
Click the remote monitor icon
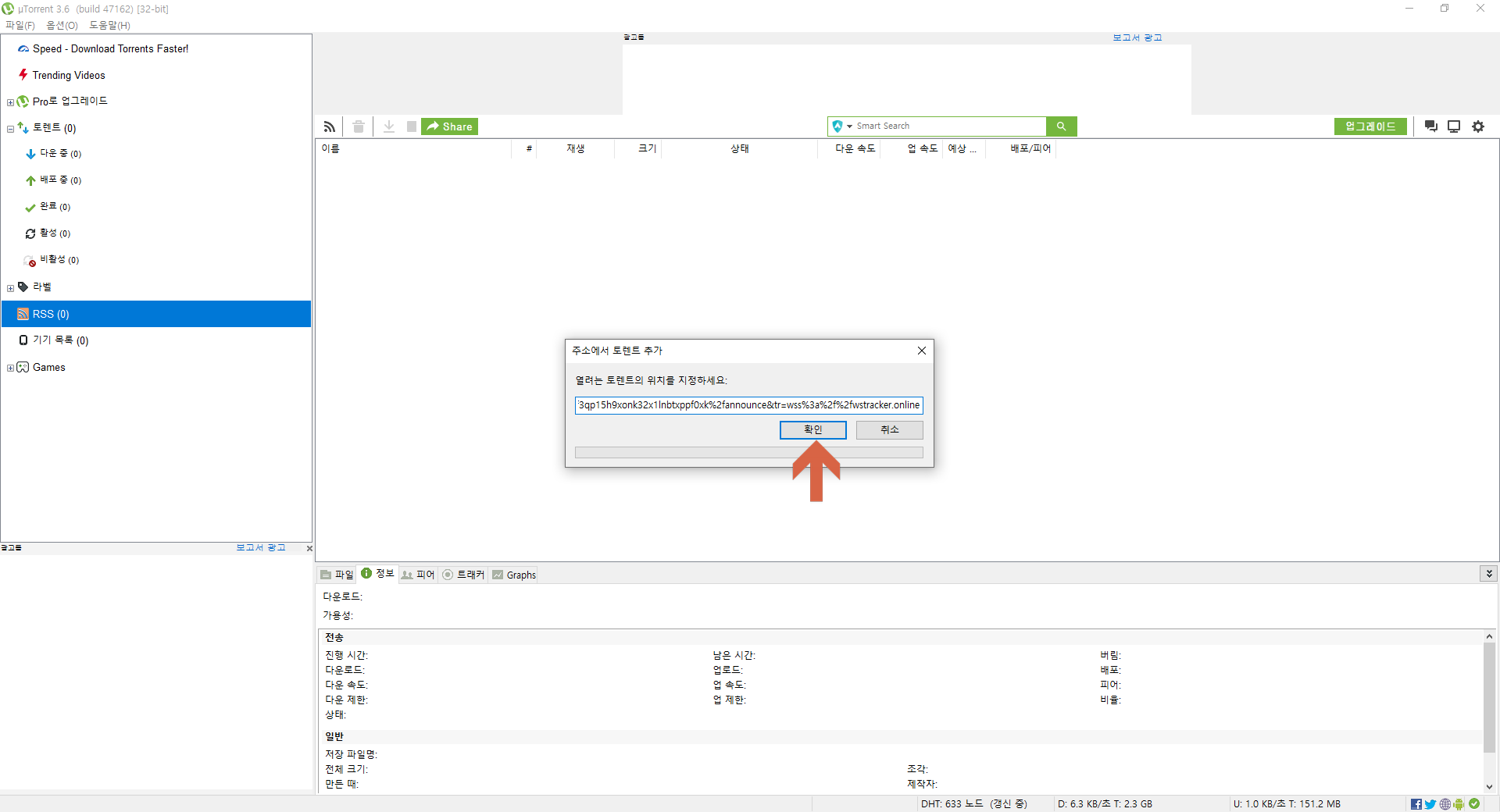click(x=1454, y=126)
